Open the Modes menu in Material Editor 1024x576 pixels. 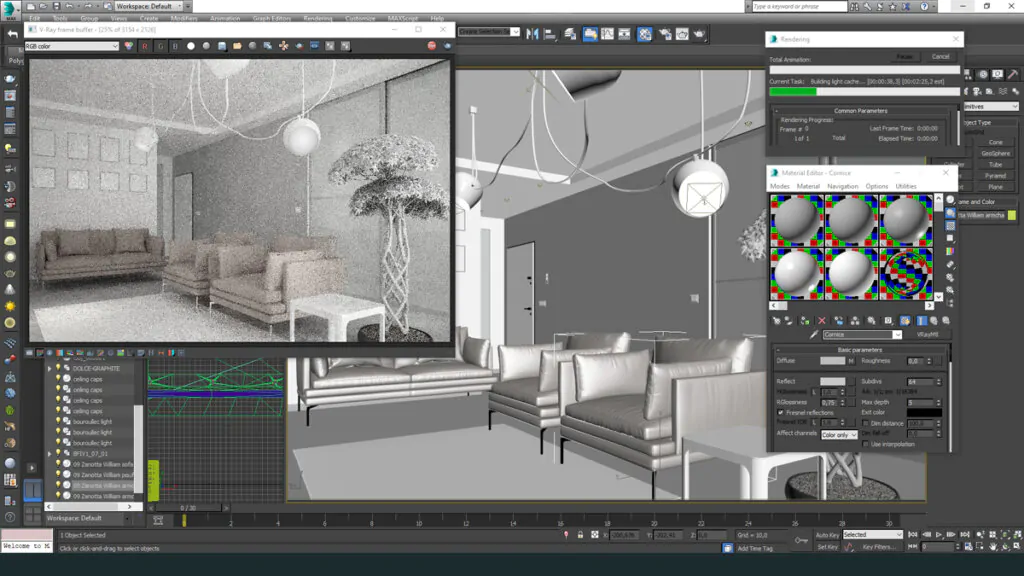click(779, 186)
